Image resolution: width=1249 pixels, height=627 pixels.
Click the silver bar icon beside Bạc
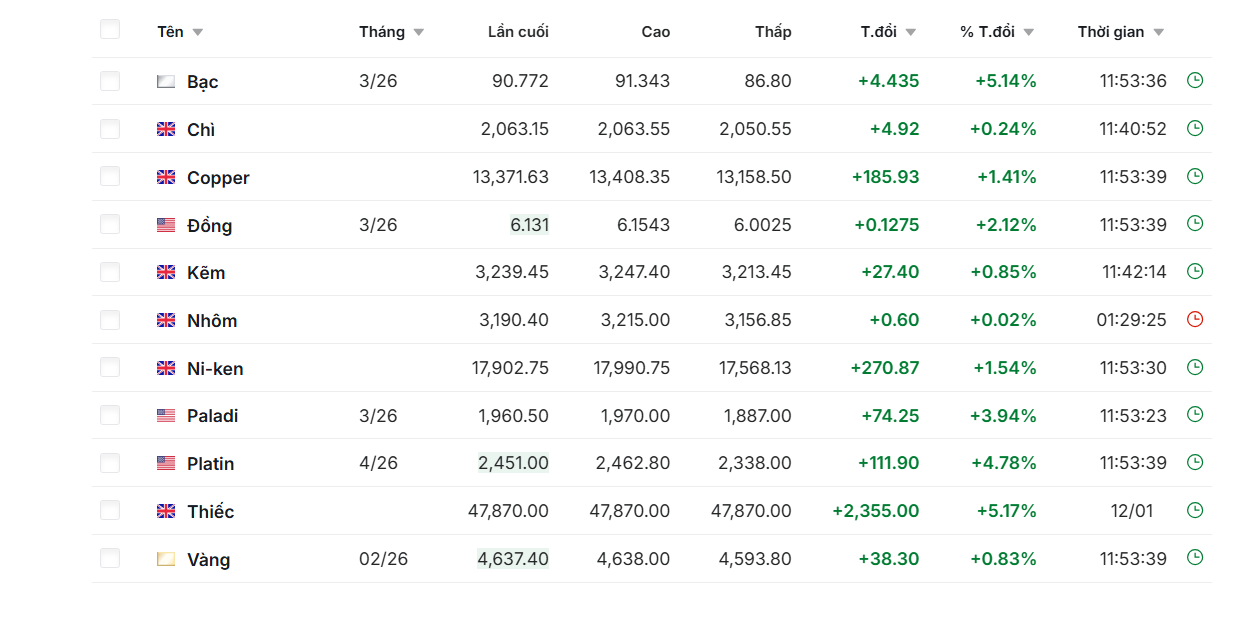[166, 81]
